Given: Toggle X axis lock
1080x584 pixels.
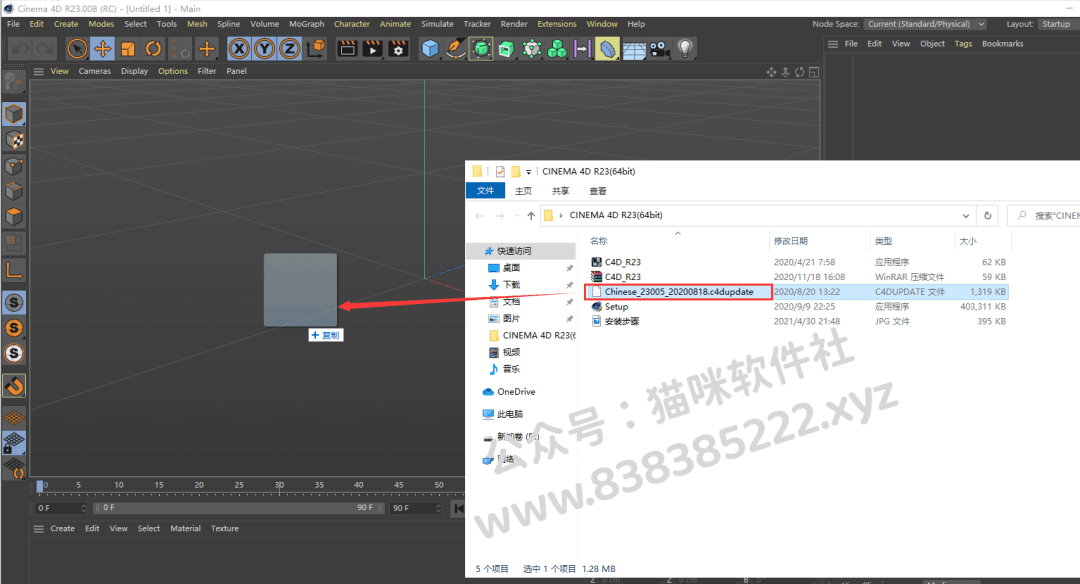Looking at the screenshot, I should click(239, 49).
